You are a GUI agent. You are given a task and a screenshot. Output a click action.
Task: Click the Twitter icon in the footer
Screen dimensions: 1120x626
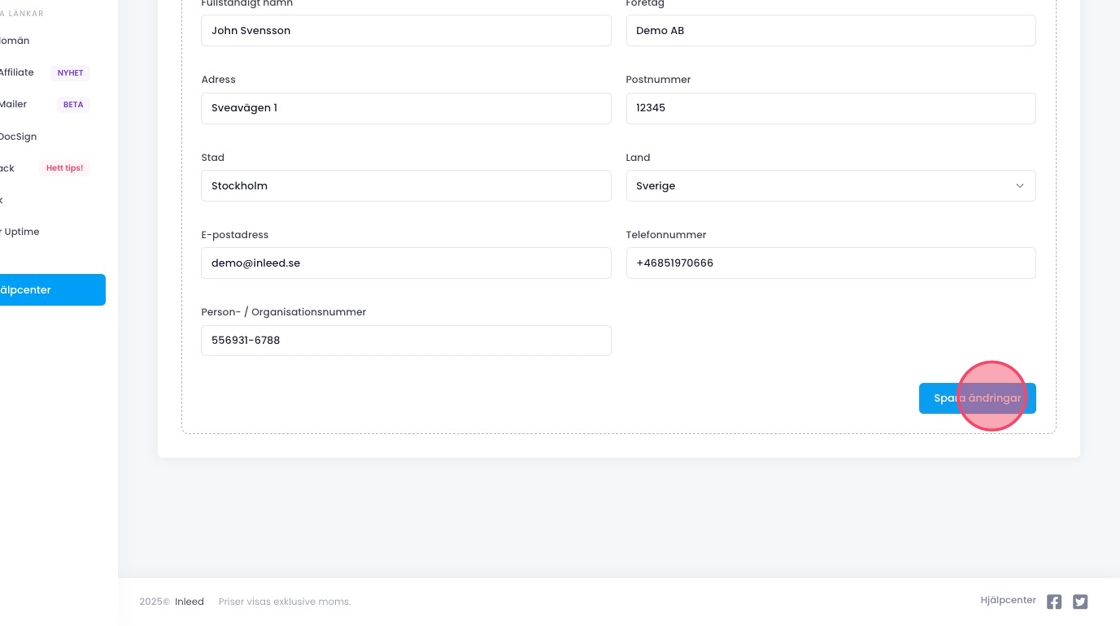point(1080,602)
